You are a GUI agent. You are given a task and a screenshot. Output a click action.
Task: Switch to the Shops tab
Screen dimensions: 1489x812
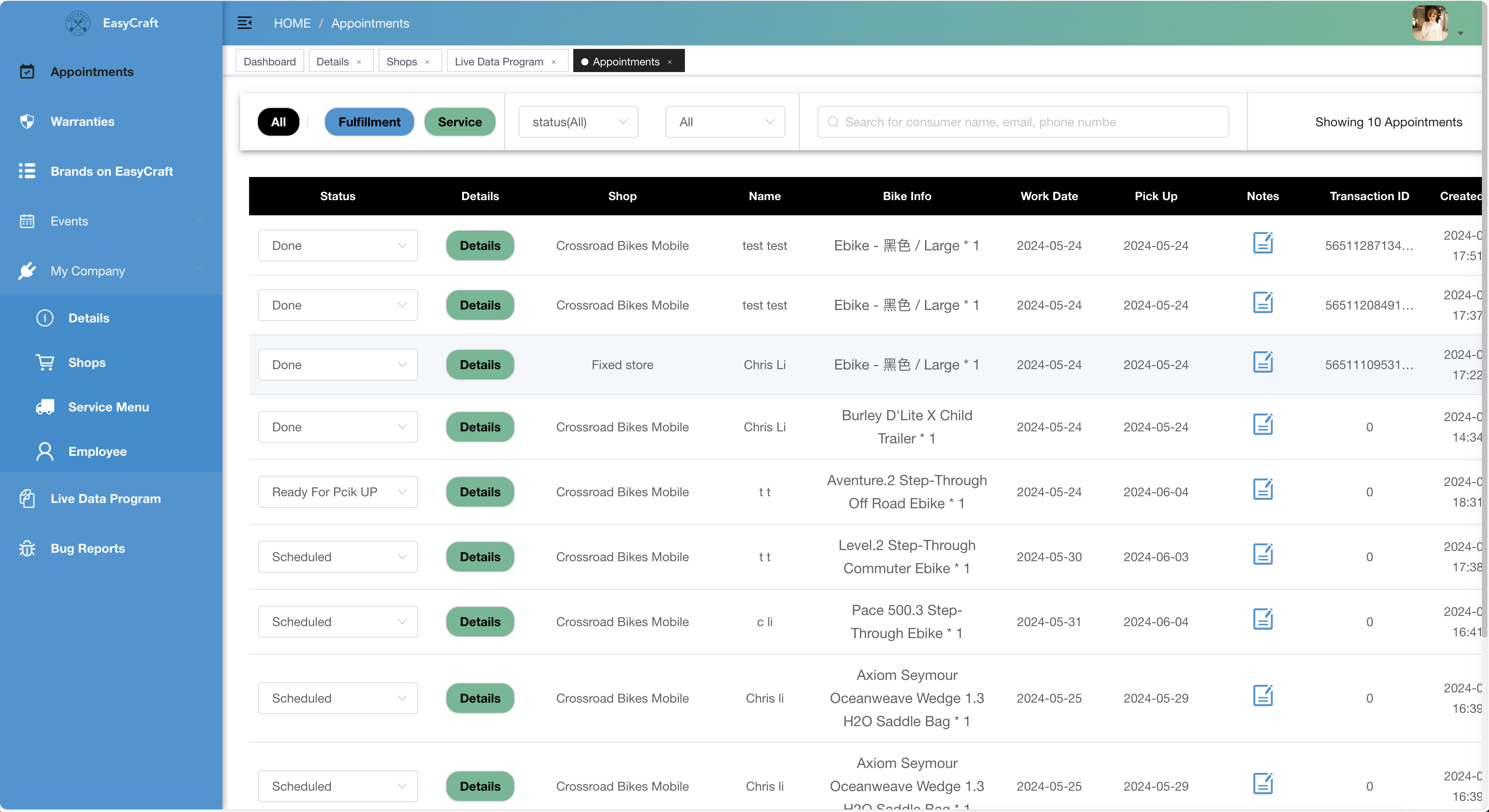tap(401, 62)
